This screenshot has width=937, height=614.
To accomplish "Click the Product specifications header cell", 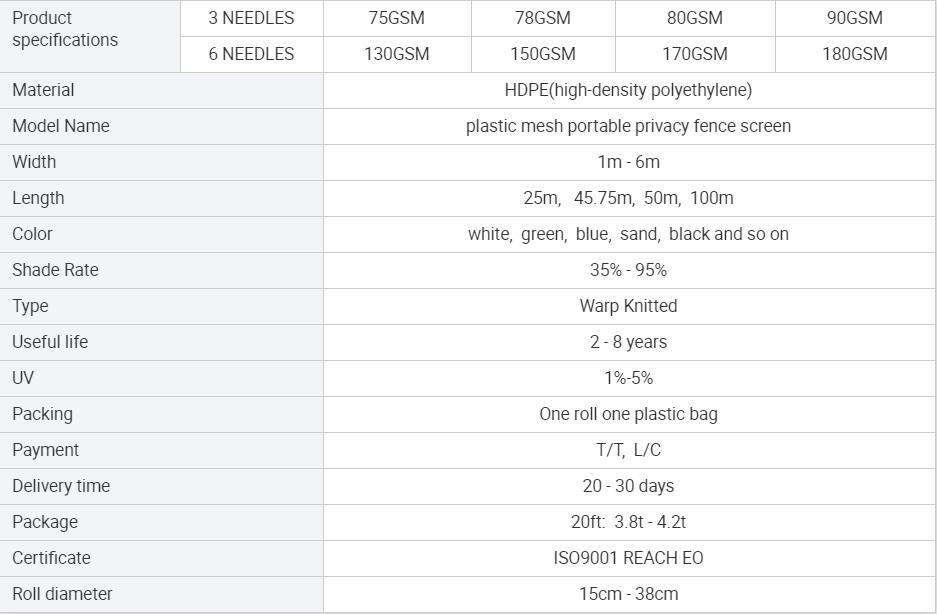I will pyautogui.click(x=65, y=29).
